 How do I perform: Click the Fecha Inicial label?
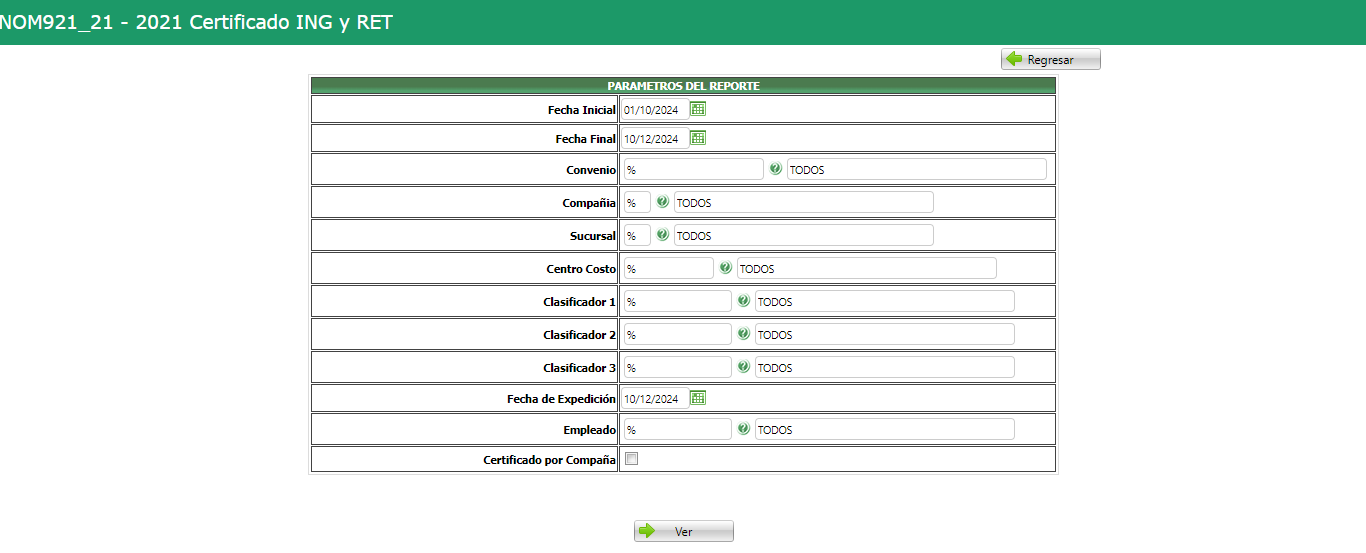(x=582, y=110)
